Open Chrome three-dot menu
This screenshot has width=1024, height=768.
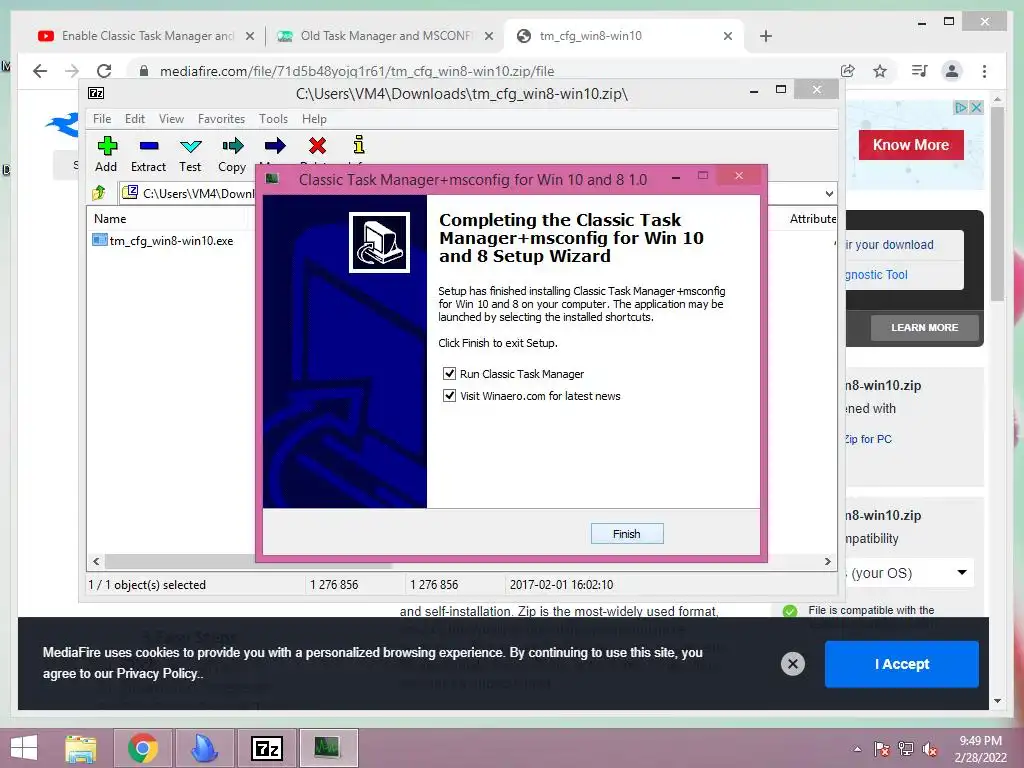point(984,71)
